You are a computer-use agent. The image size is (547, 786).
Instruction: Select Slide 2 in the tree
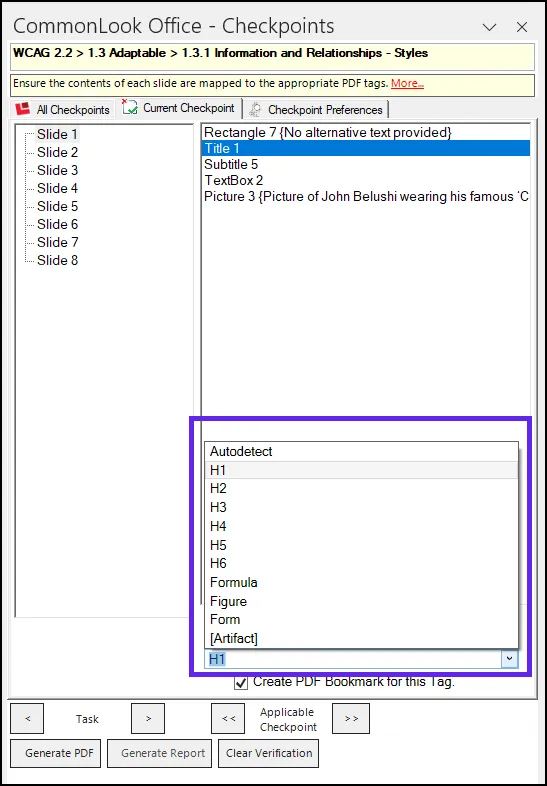[x=57, y=152]
